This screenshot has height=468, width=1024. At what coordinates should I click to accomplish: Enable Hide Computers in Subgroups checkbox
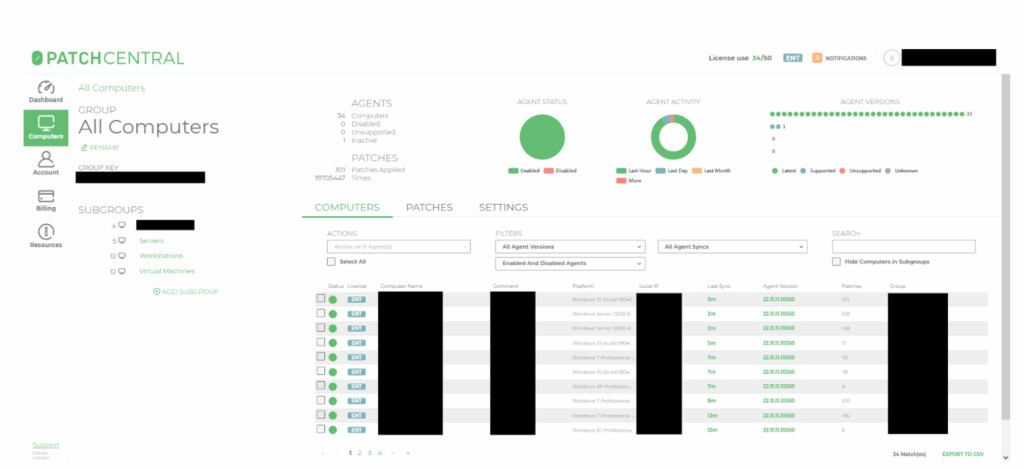pos(836,262)
